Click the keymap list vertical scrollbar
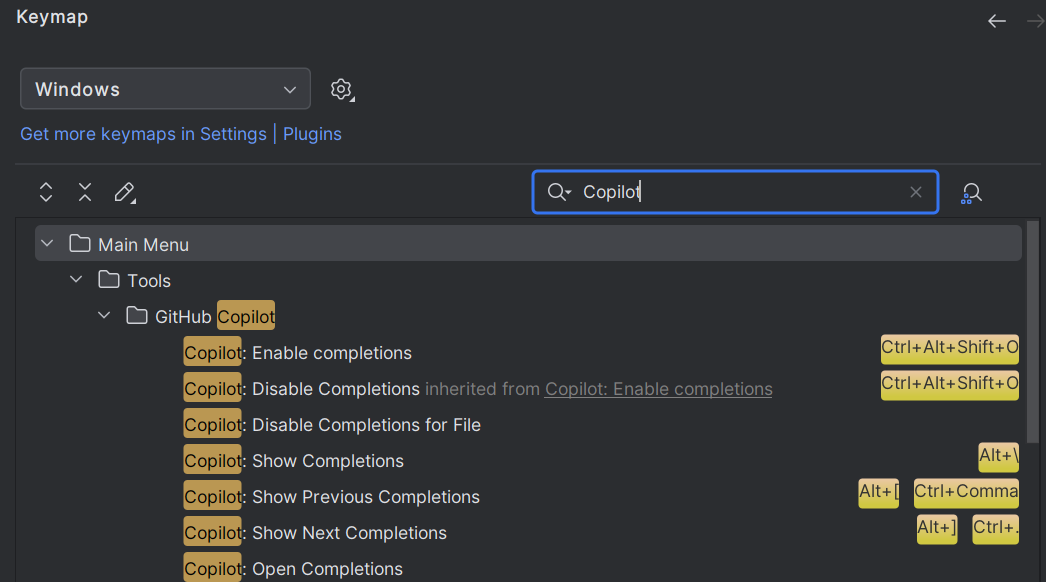 pyautogui.click(x=1034, y=340)
